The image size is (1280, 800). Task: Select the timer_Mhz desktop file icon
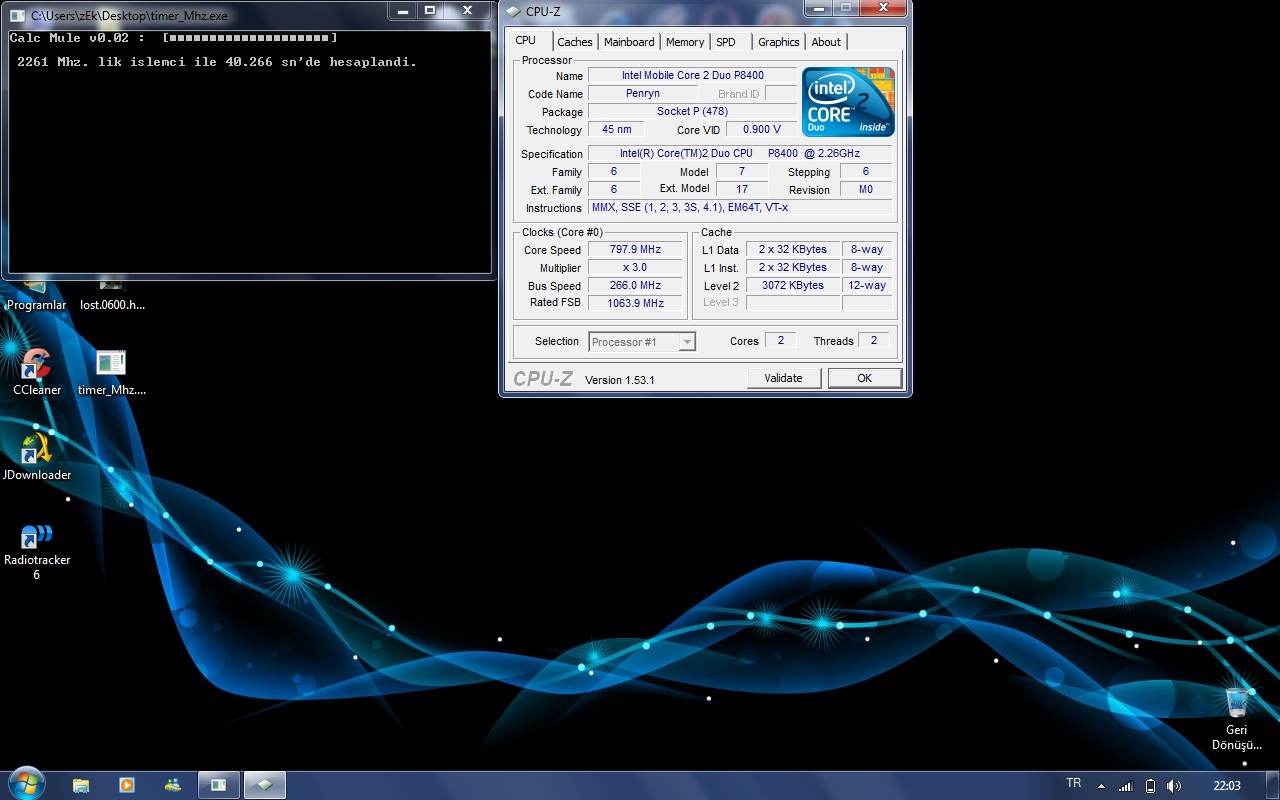111,364
